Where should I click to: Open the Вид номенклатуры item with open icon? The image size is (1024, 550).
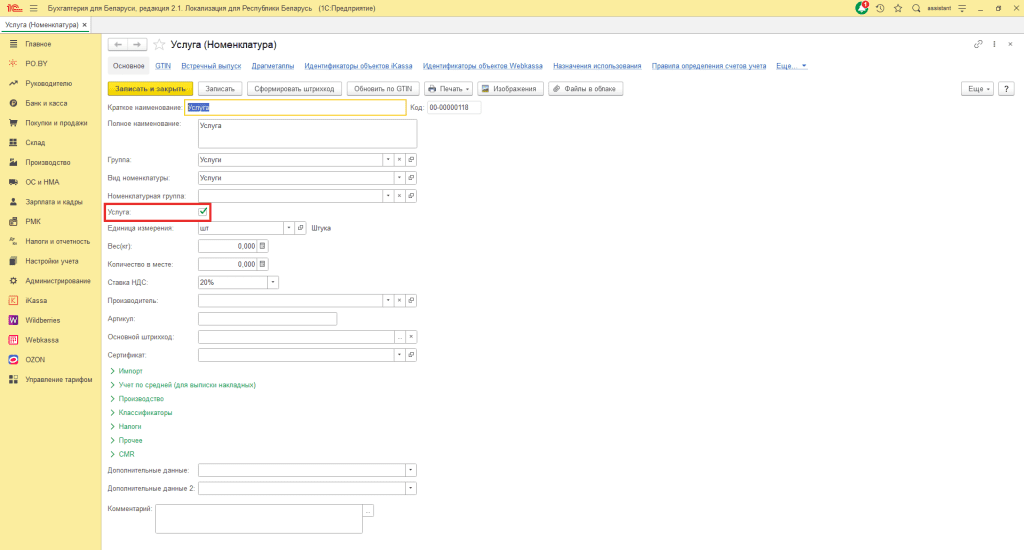(x=411, y=178)
